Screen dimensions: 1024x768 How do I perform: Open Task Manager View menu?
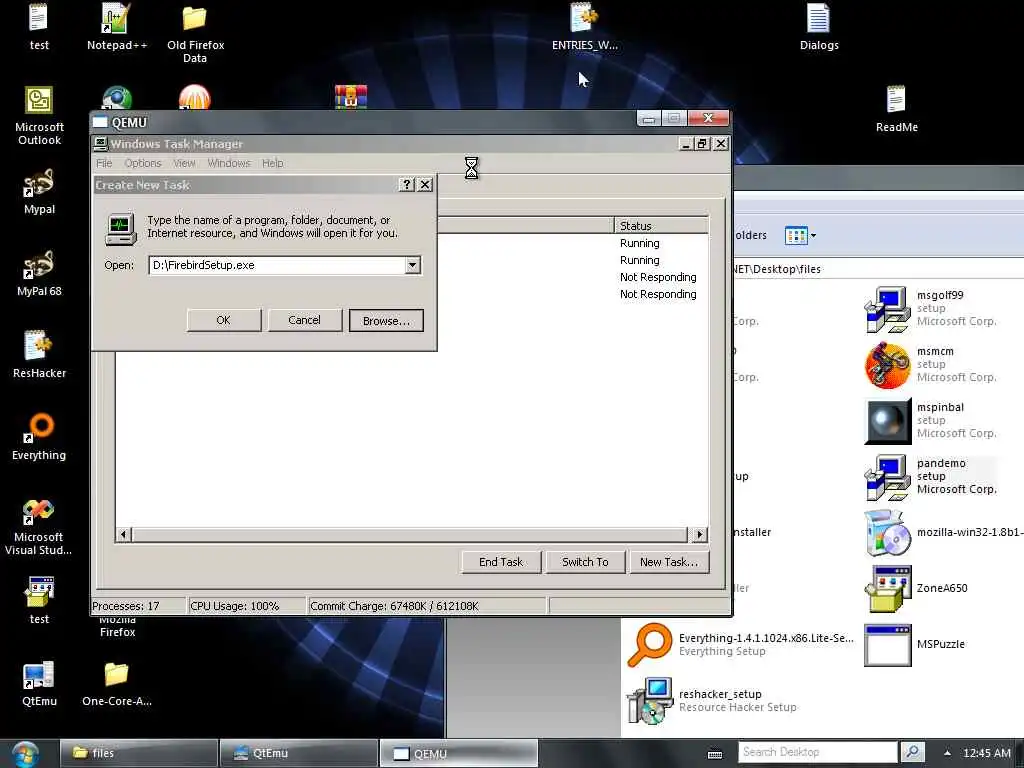(x=184, y=163)
